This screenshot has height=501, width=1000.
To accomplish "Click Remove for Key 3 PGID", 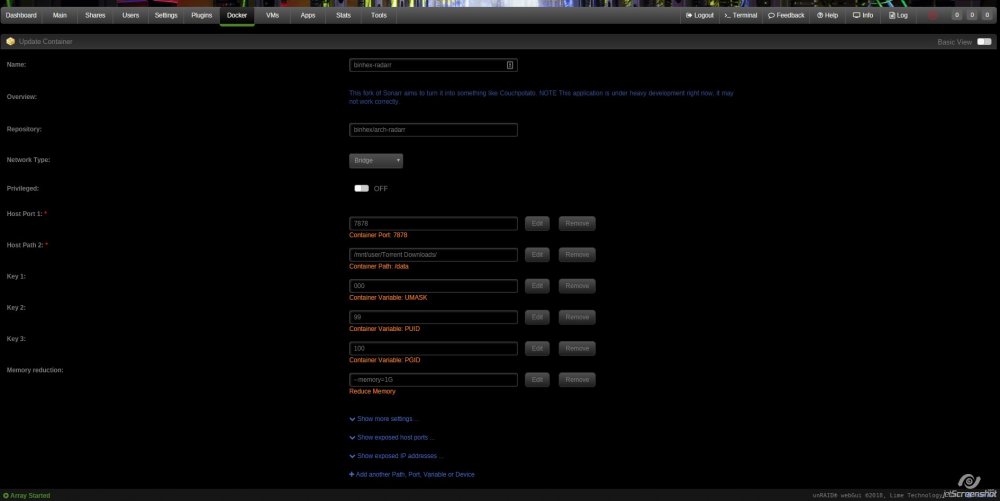I will 577,349.
